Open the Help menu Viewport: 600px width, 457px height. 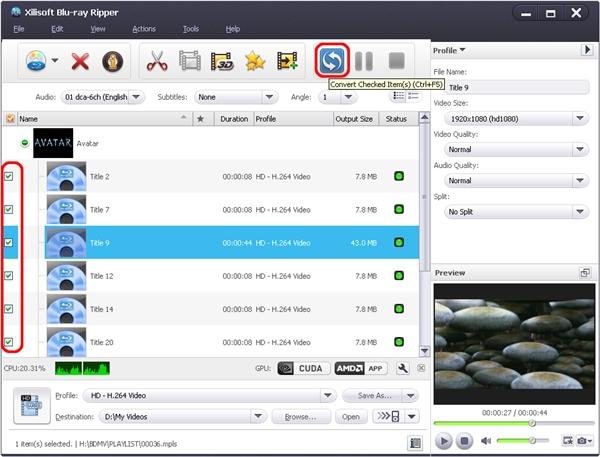pos(233,29)
